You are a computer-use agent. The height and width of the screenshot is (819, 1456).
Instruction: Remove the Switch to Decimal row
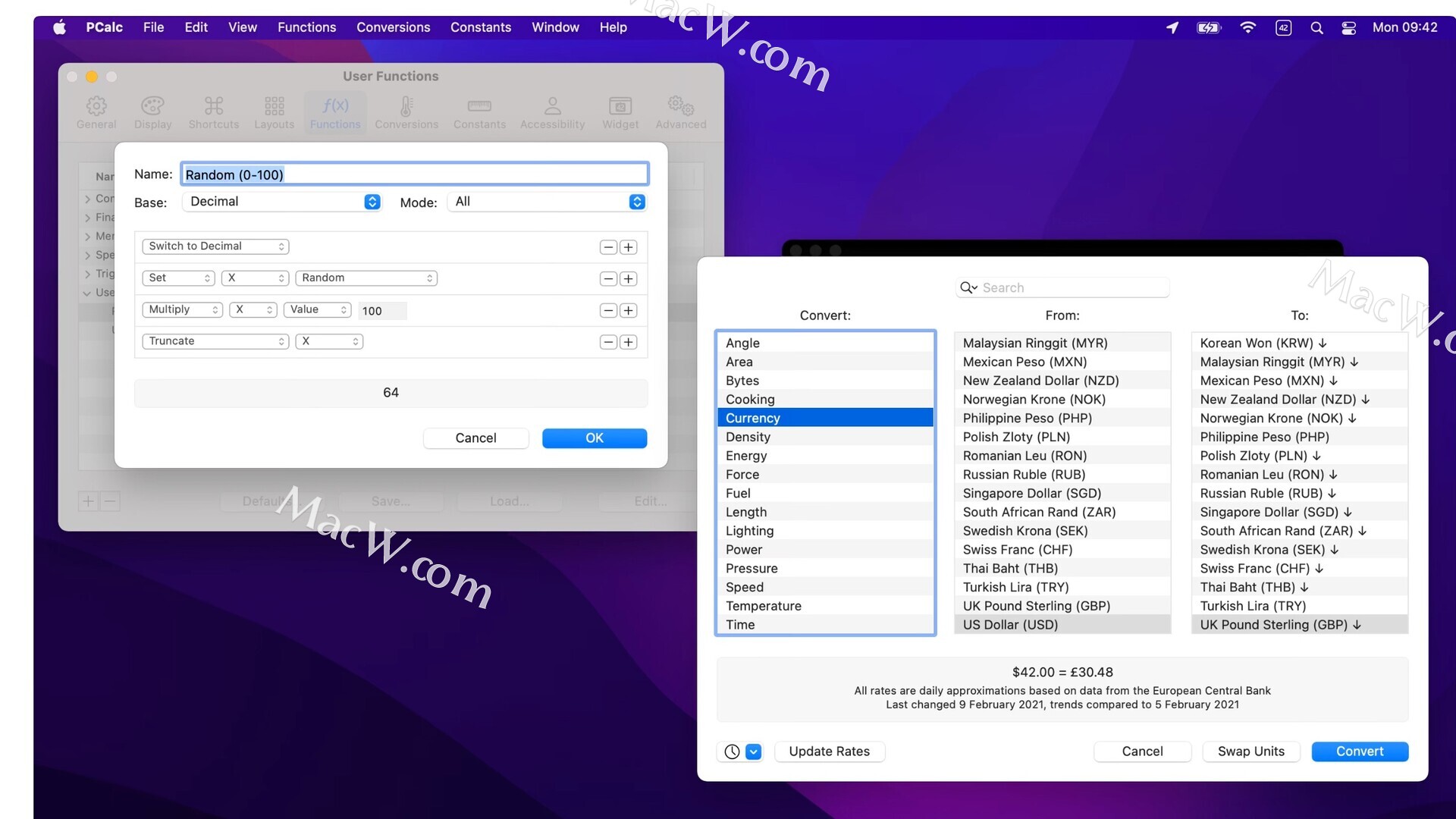point(608,247)
